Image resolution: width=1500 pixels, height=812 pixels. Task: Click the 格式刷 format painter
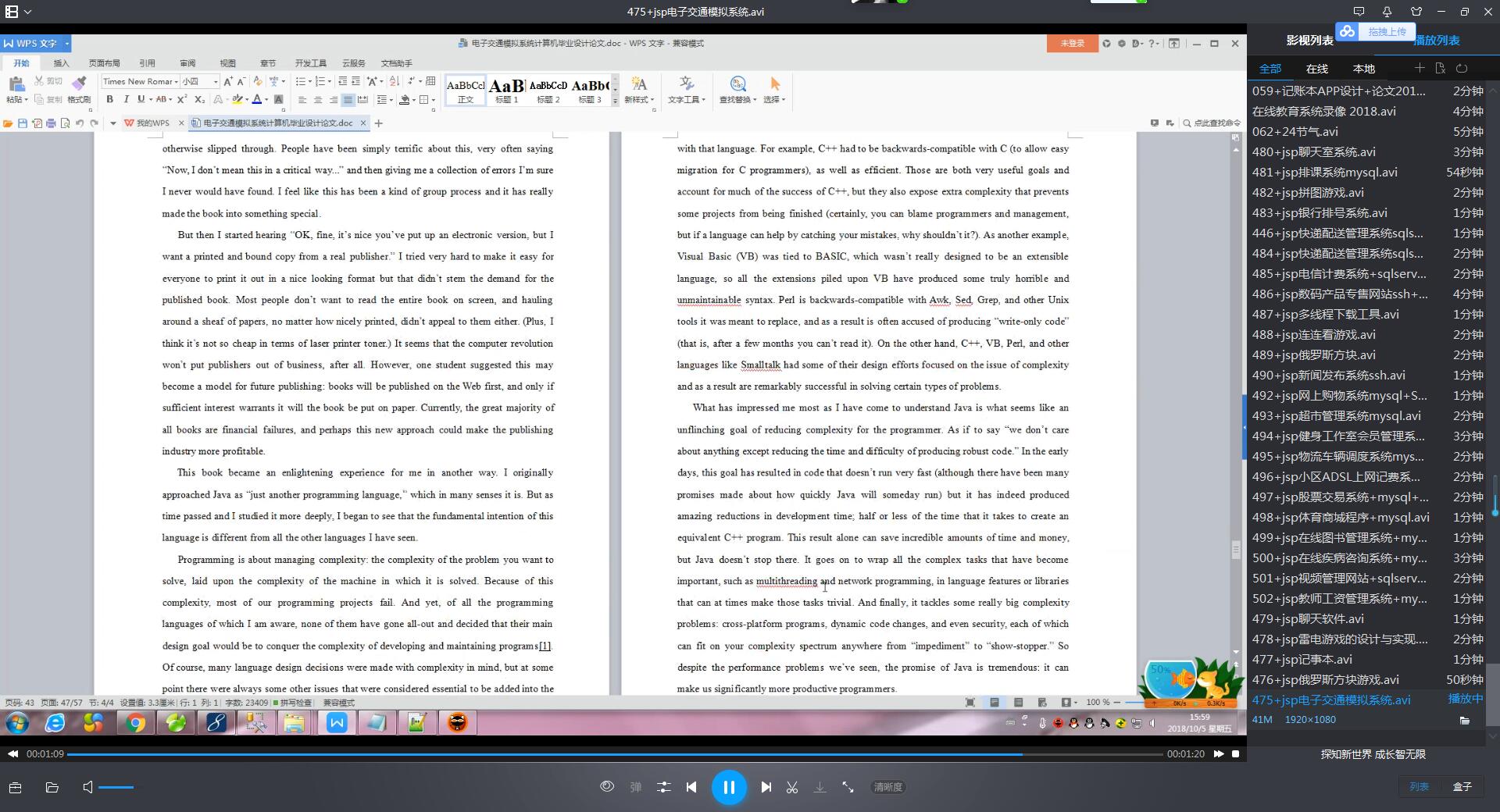[79, 89]
